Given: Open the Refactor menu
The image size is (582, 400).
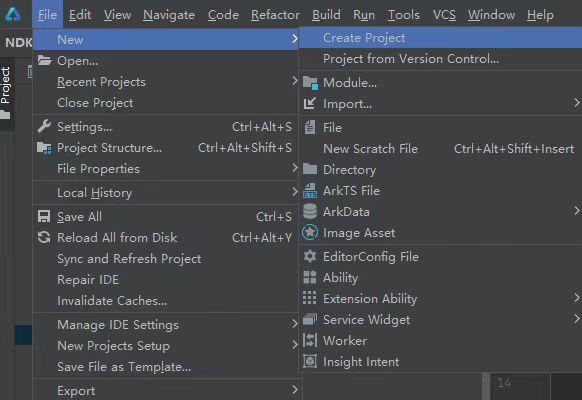Looking at the screenshot, I should tap(275, 15).
